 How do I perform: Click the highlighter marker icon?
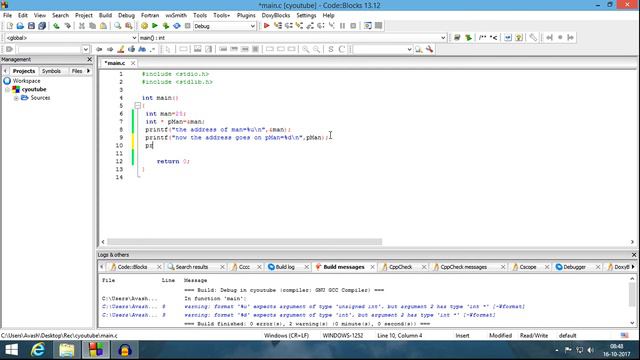point(120,49)
